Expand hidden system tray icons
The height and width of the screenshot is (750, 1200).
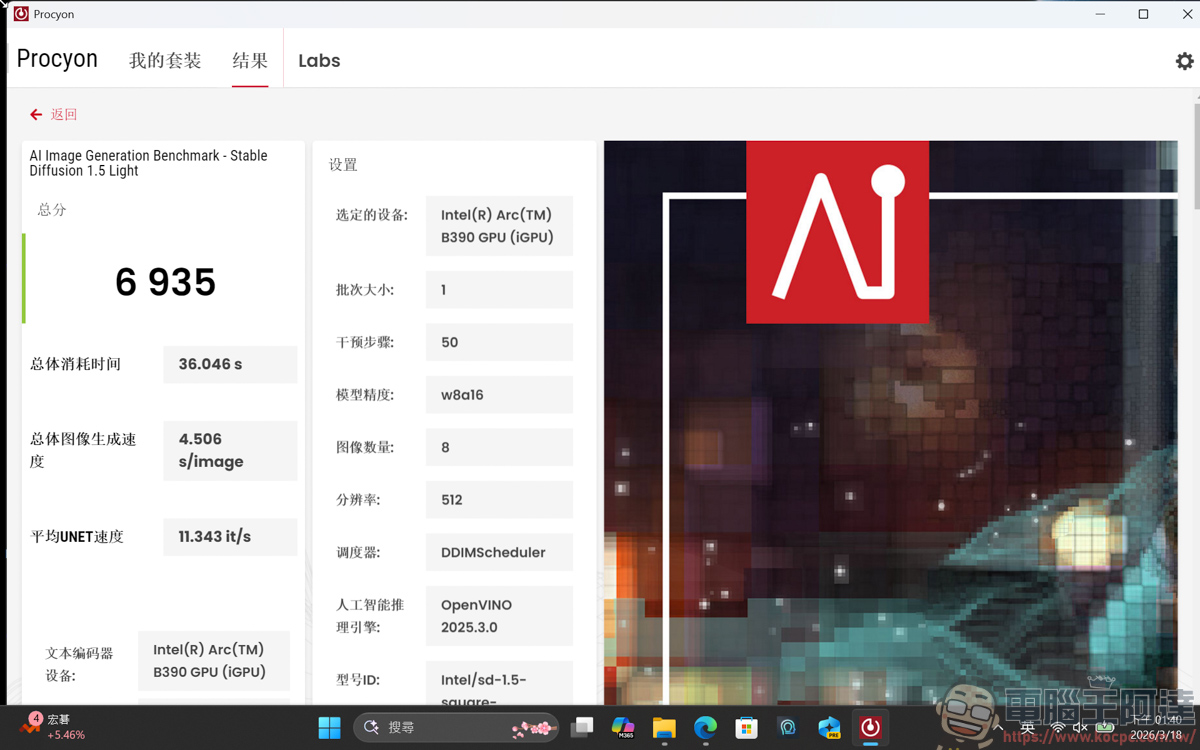[997, 727]
